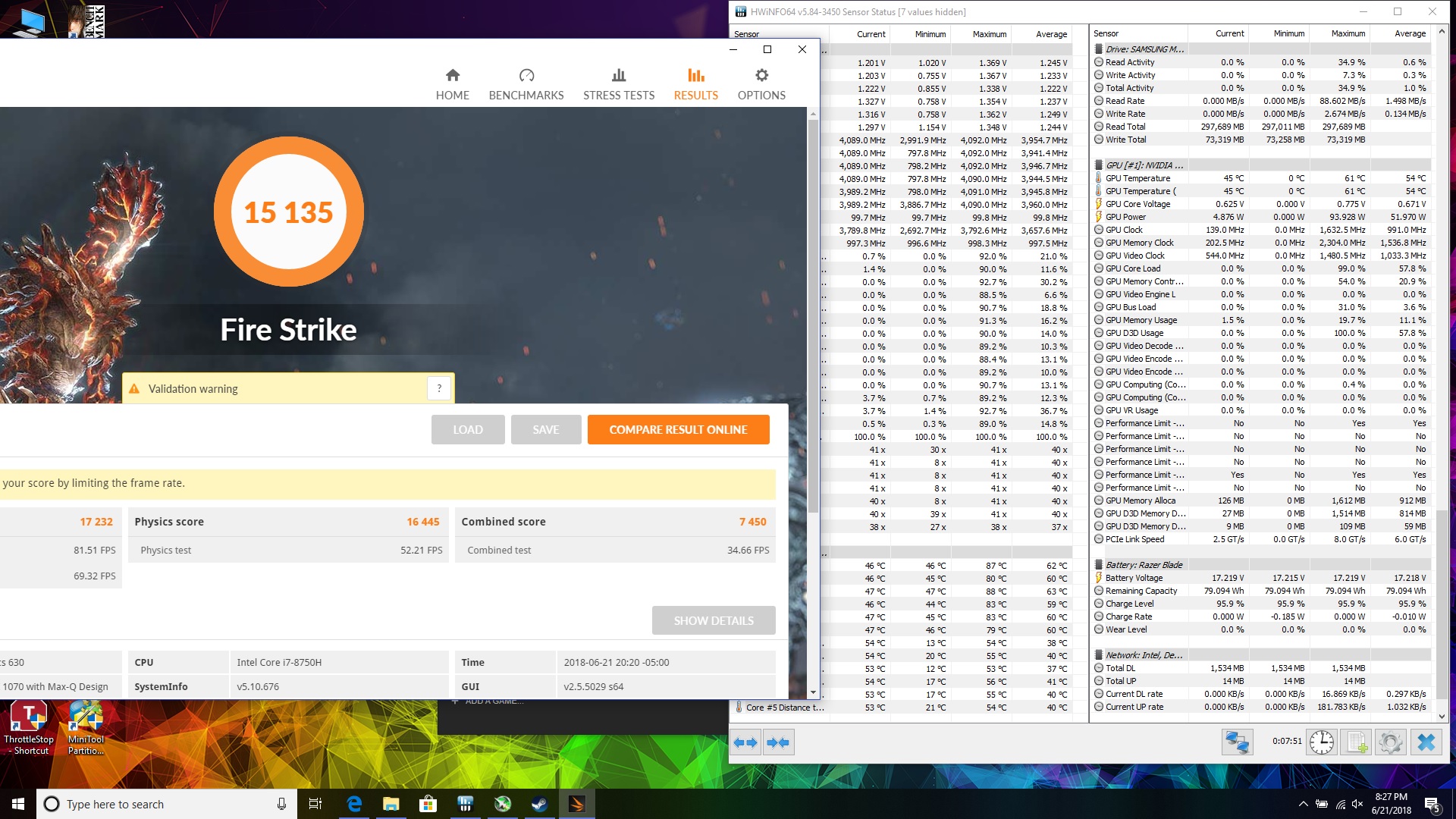Screen dimensions: 1456x819
Task: Click the Network: Intel group header
Action: [1261, 655]
